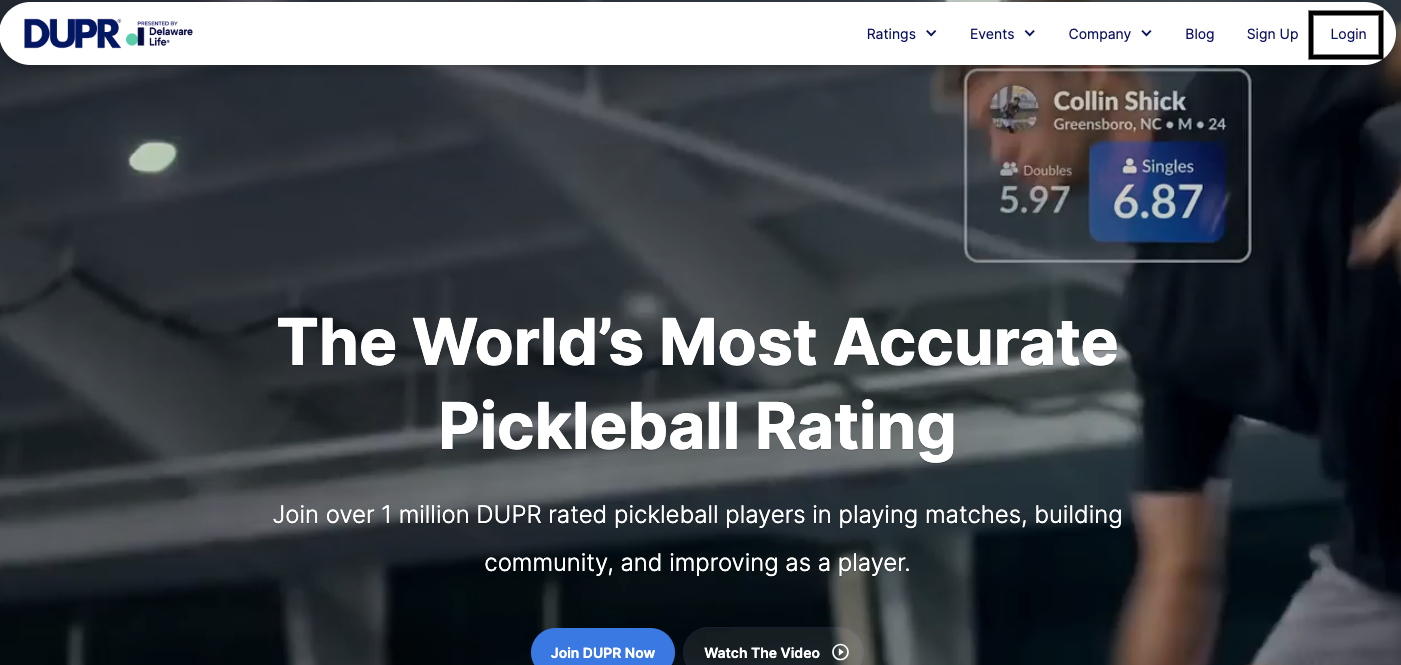Click the single-person Singles icon
The image size is (1401, 665).
point(1129,166)
